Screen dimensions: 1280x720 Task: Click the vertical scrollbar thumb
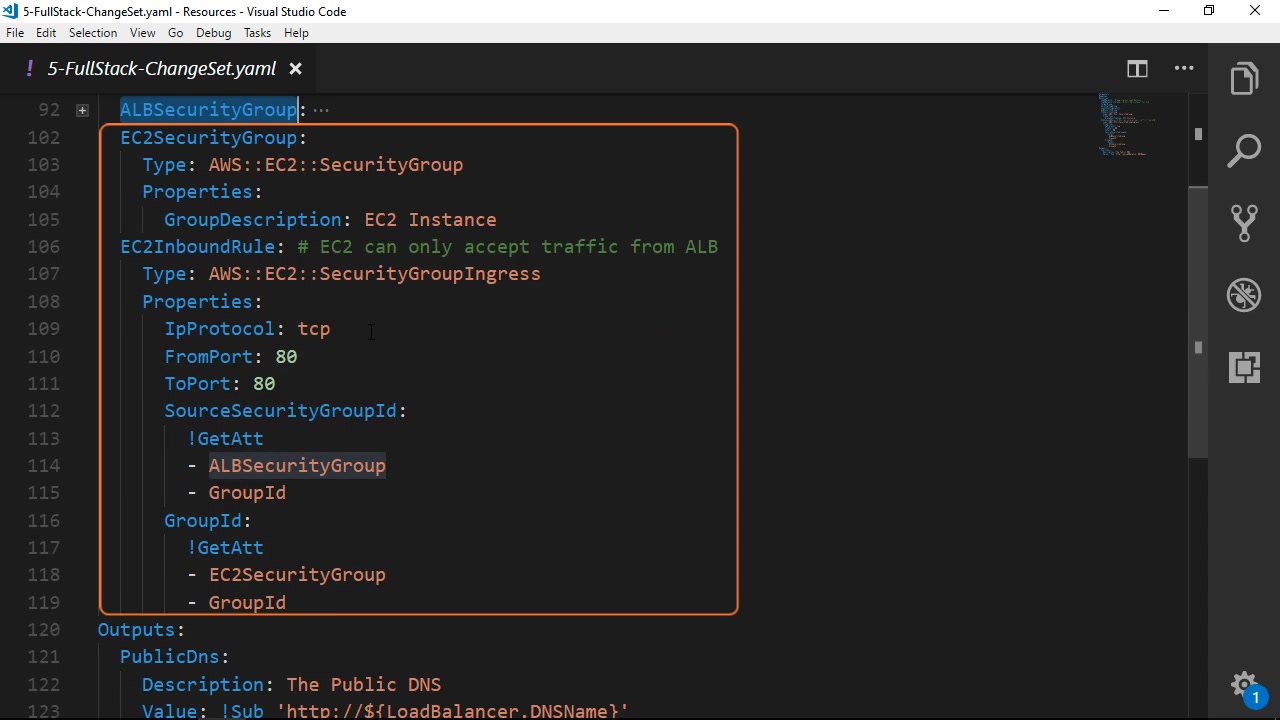(x=1198, y=320)
